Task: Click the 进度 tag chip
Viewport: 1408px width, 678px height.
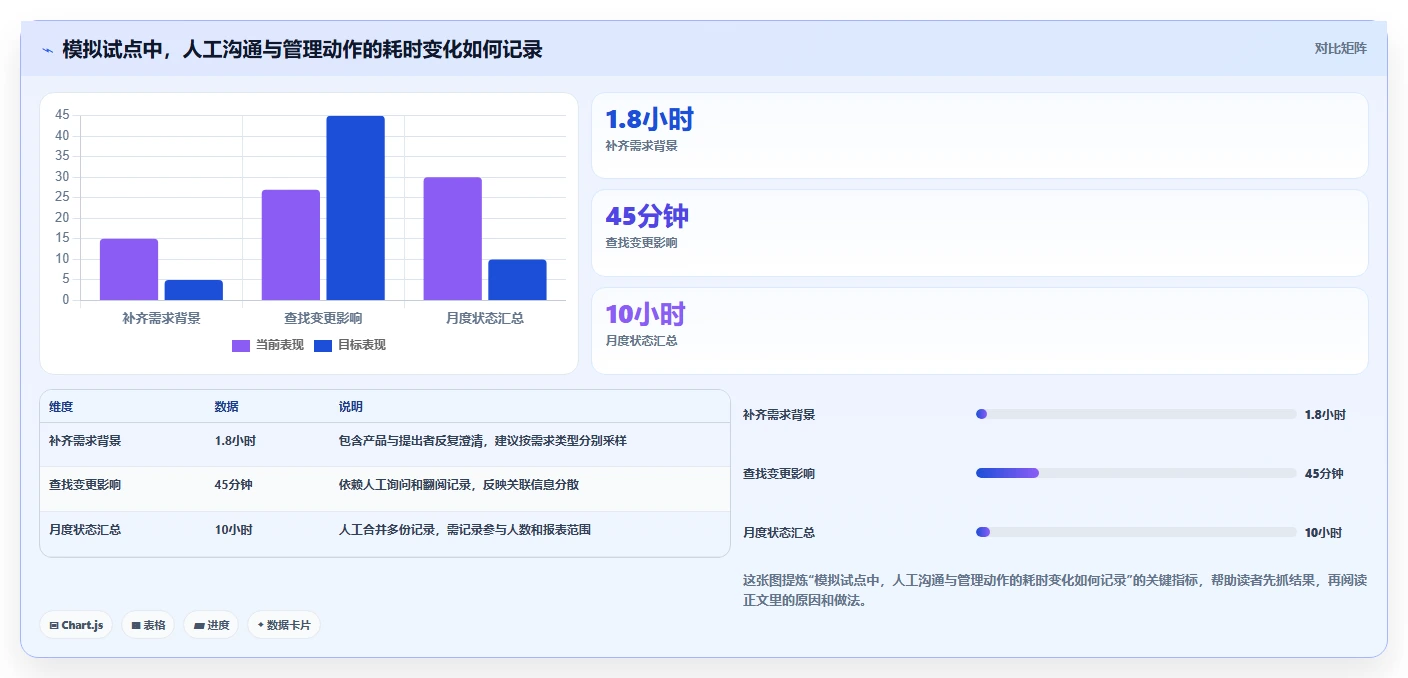Action: [211, 625]
